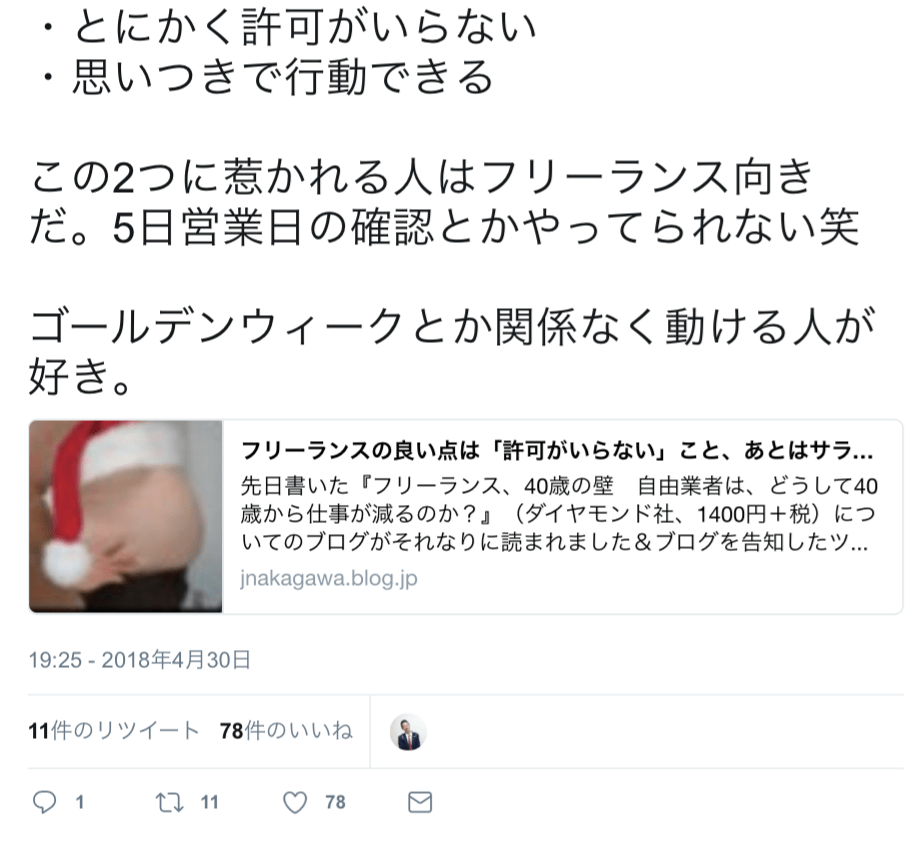Like the tweet with the heart icon
This screenshot has width=924, height=864.
point(295,802)
